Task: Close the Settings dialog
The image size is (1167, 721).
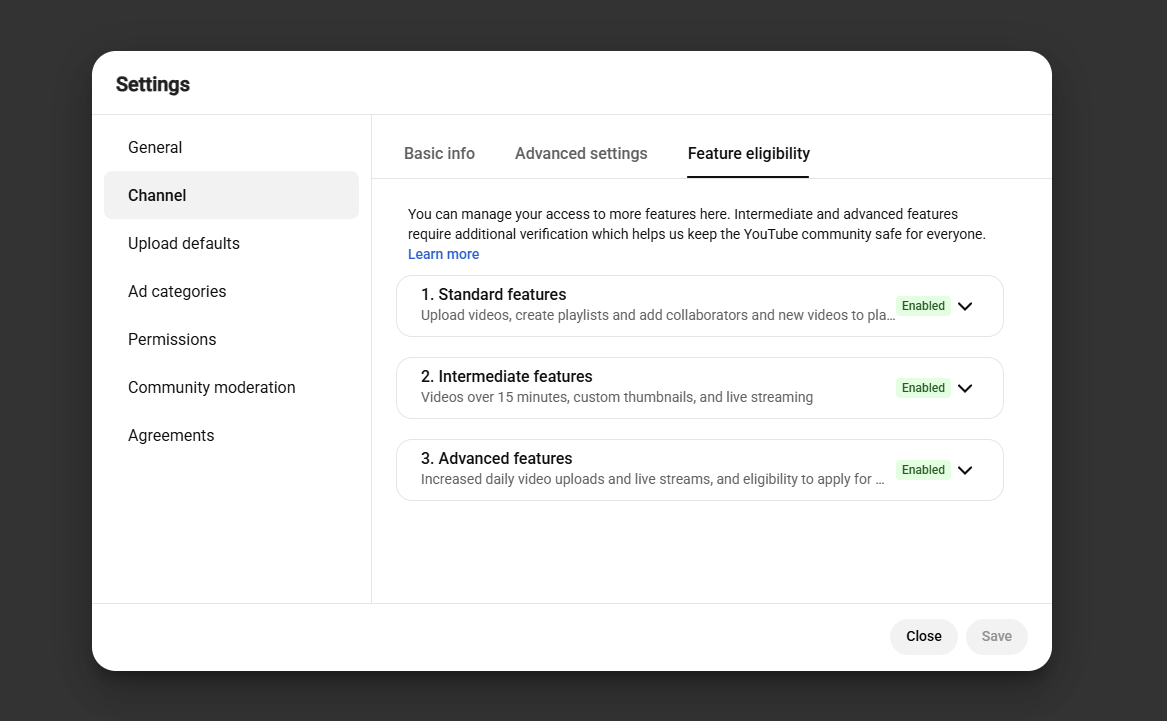Action: click(x=924, y=637)
